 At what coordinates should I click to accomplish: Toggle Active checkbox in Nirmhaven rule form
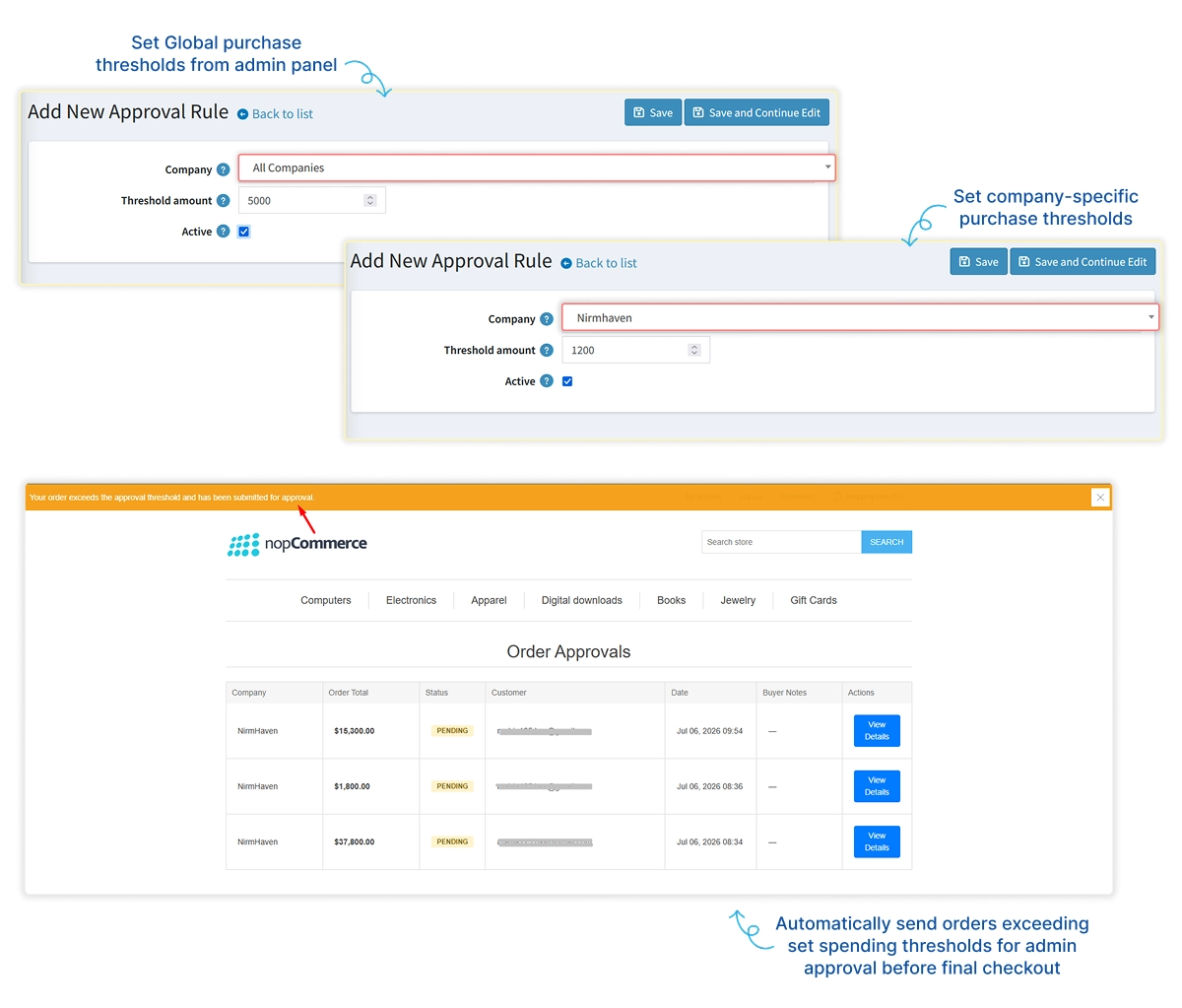pos(567,381)
